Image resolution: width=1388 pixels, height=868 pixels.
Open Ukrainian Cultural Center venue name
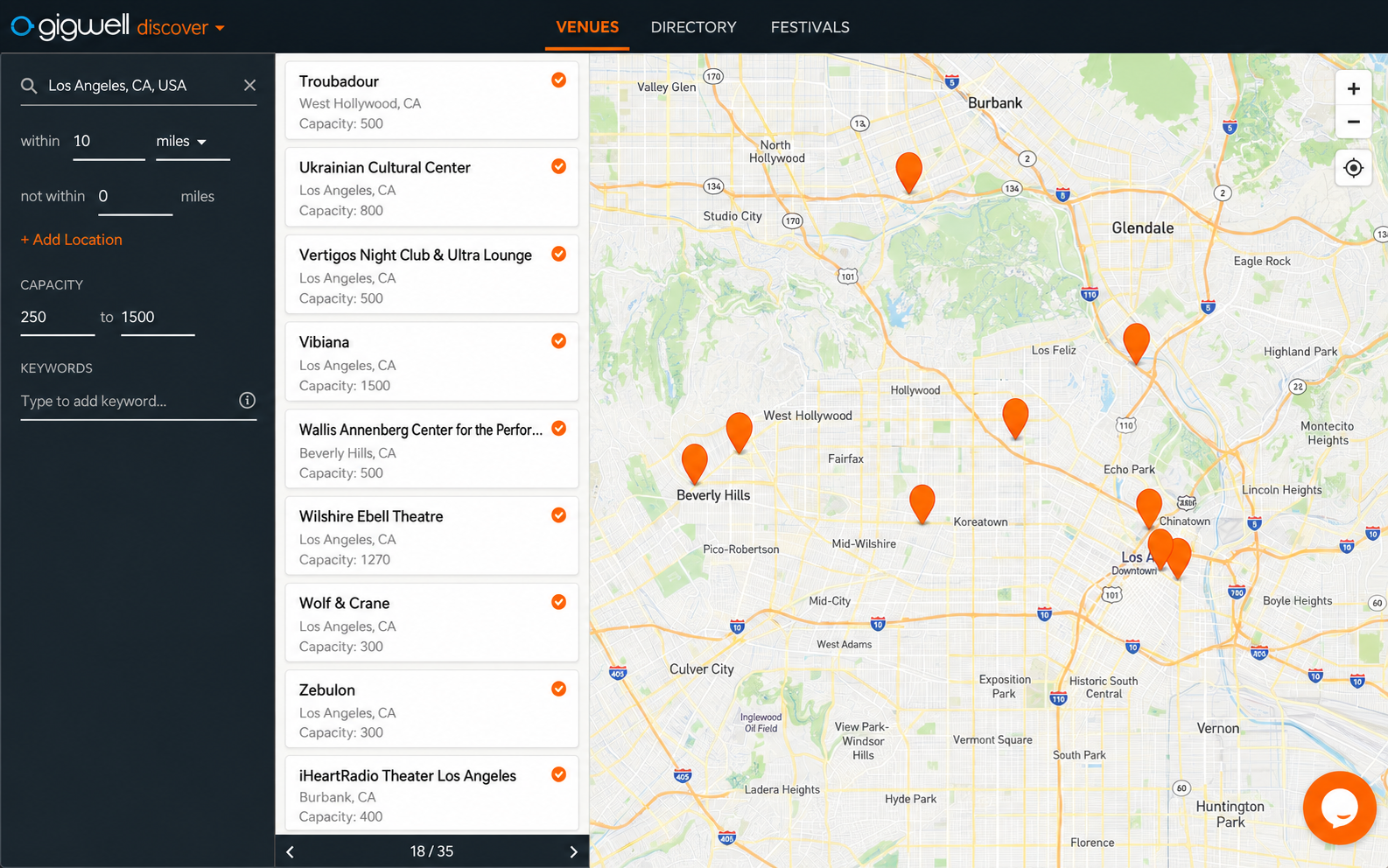pos(384,167)
